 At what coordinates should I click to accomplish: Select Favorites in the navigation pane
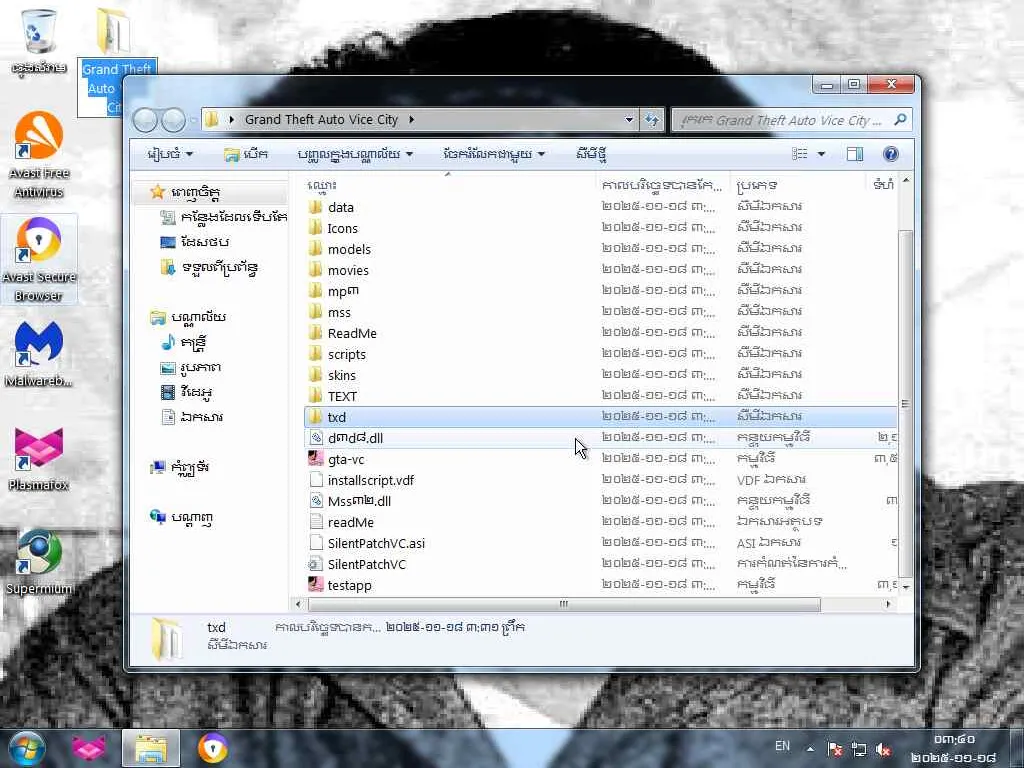[187, 193]
